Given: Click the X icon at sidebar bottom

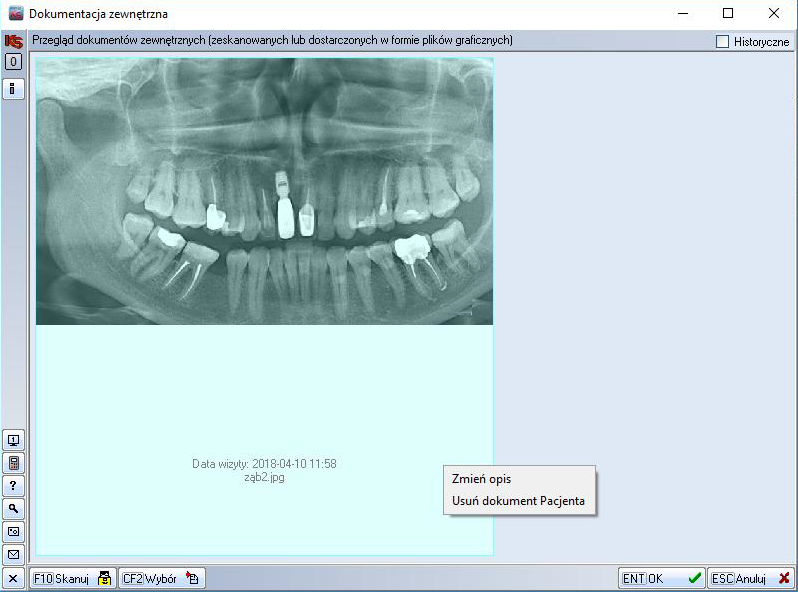Looking at the screenshot, I should [14, 578].
